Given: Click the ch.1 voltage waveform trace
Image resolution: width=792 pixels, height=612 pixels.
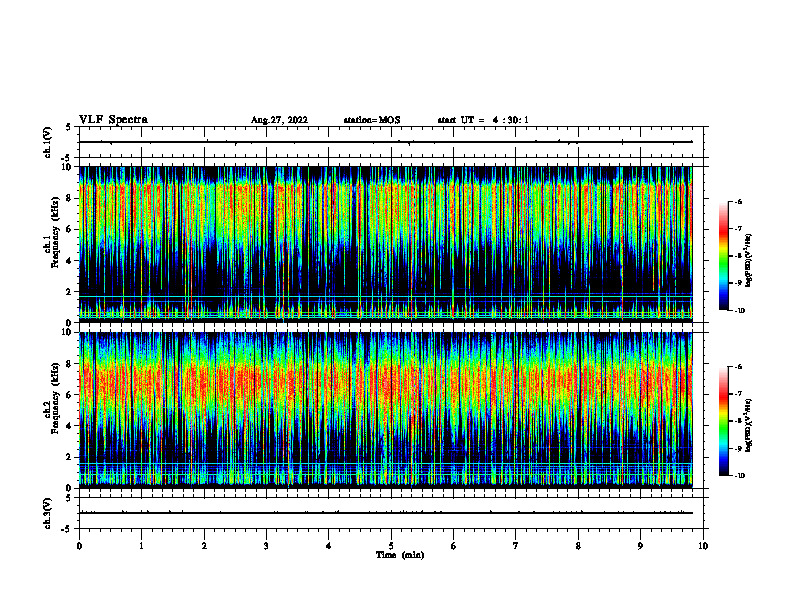Looking at the screenshot, I should [x=385, y=142].
